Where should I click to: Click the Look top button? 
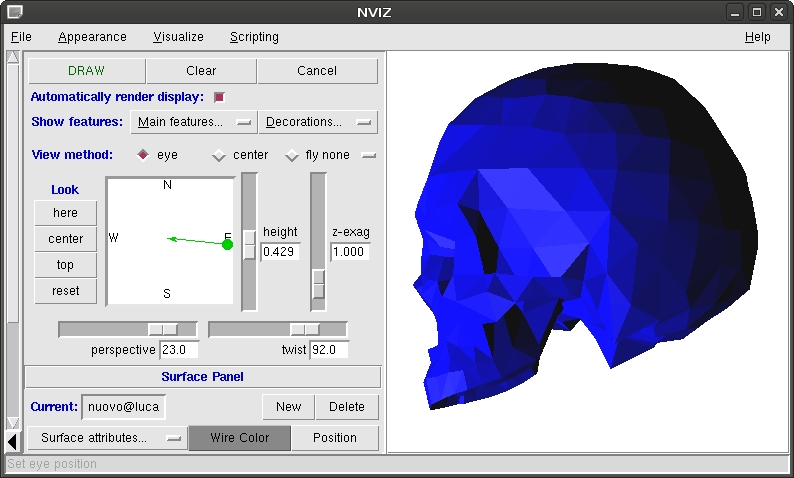point(65,265)
